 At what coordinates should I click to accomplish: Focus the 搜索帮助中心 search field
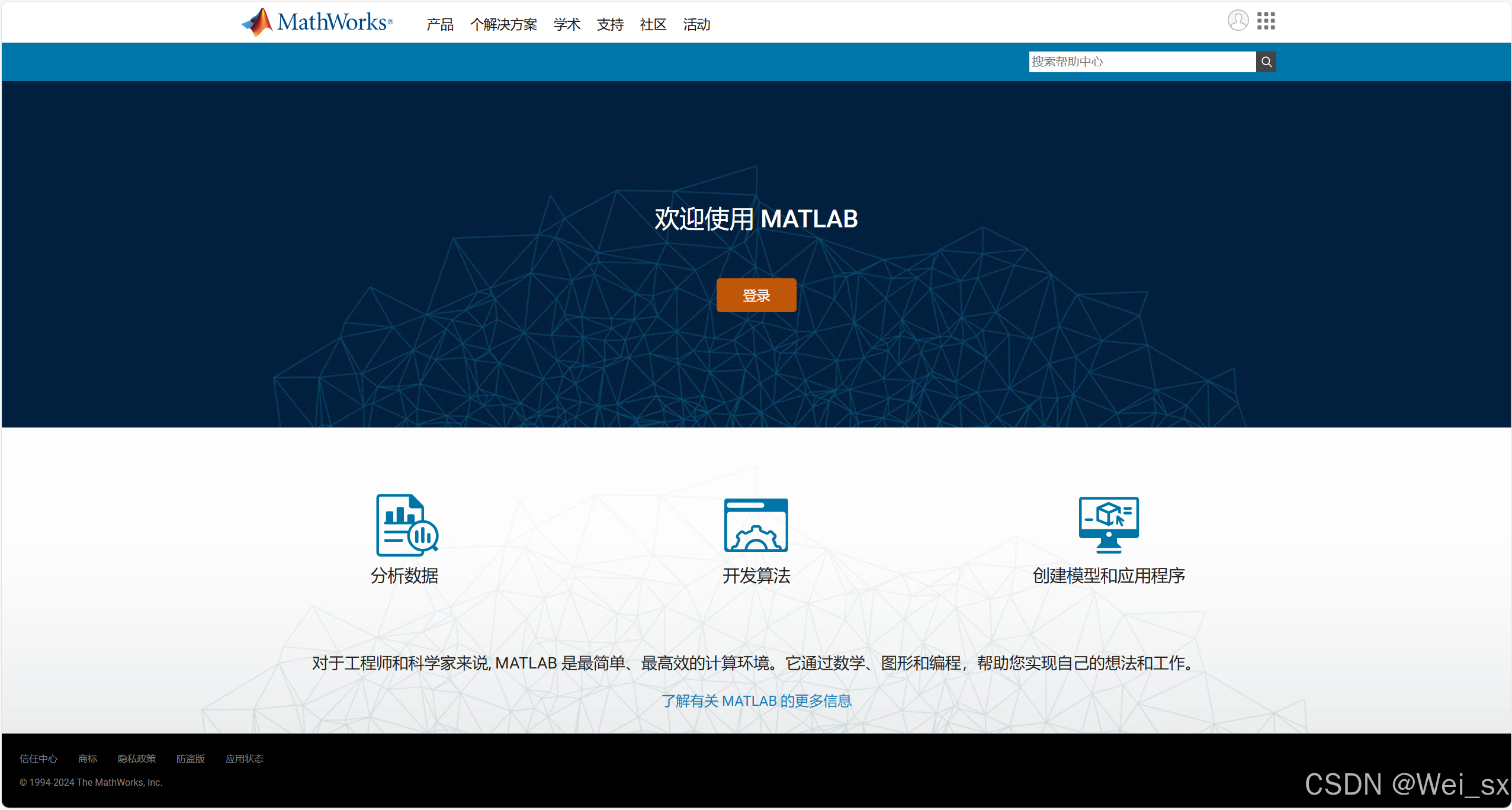1141,62
